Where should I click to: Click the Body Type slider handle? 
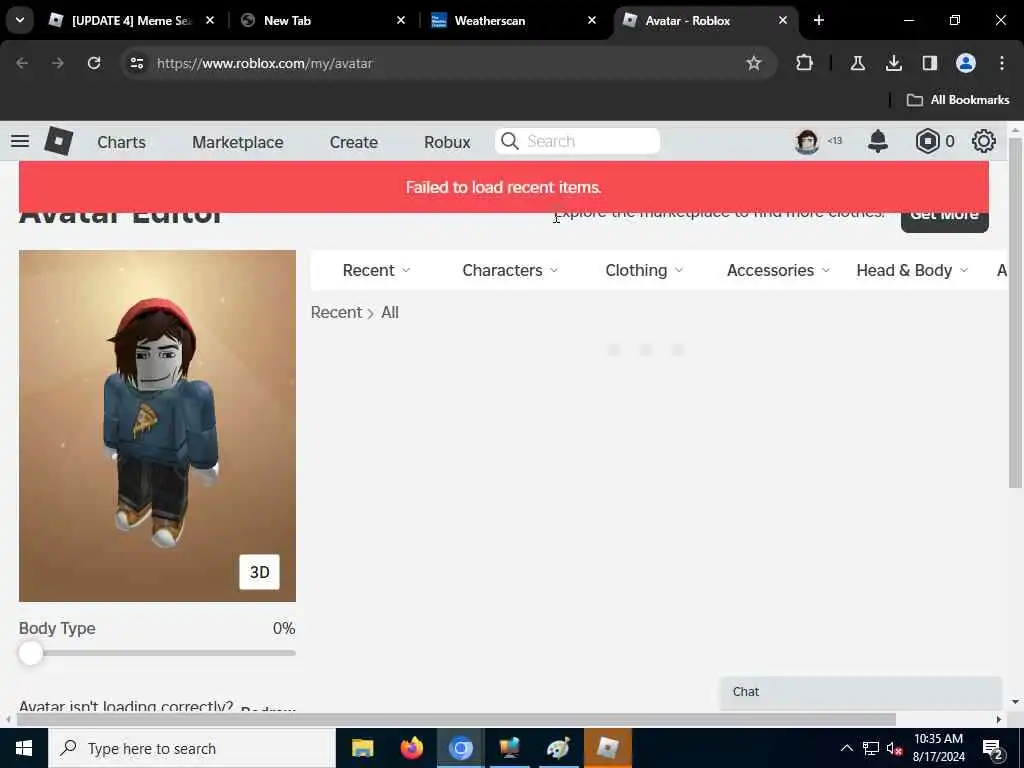[x=31, y=653]
